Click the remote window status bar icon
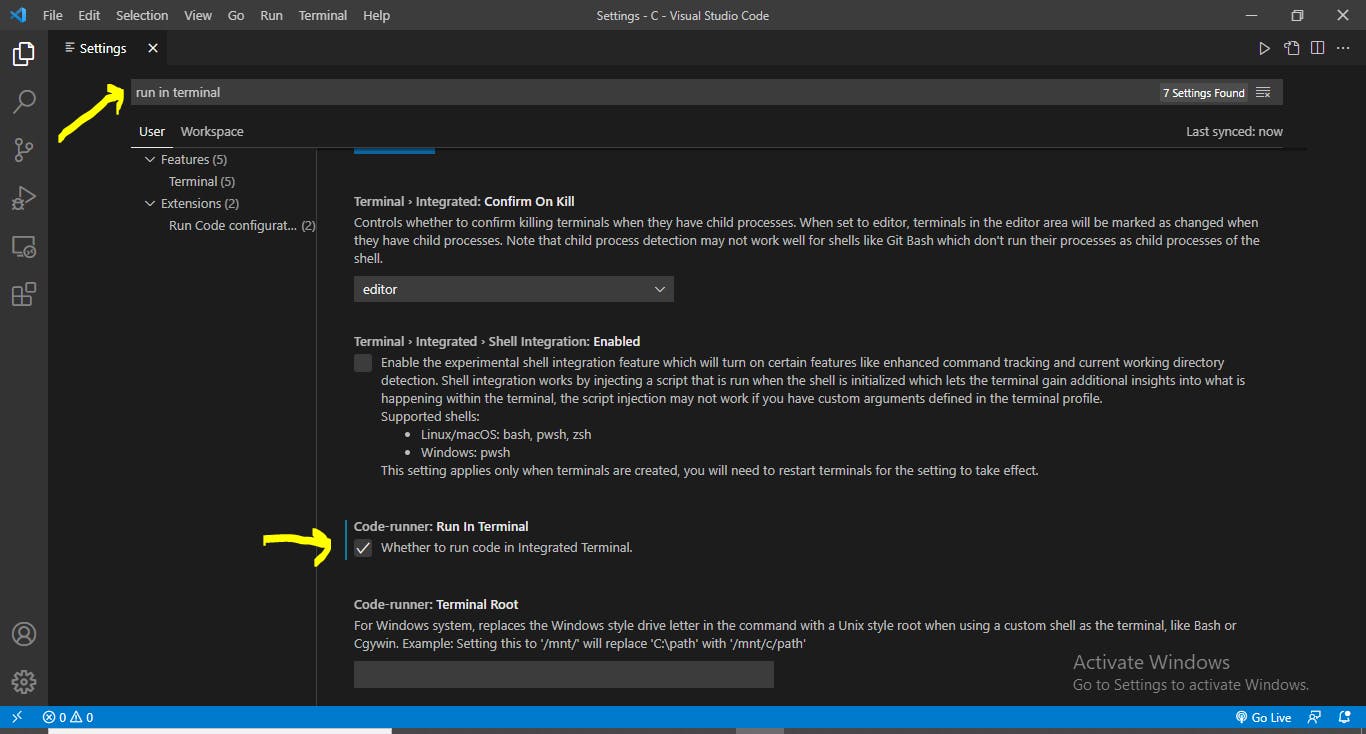The height and width of the screenshot is (734, 1366). pyautogui.click(x=17, y=717)
